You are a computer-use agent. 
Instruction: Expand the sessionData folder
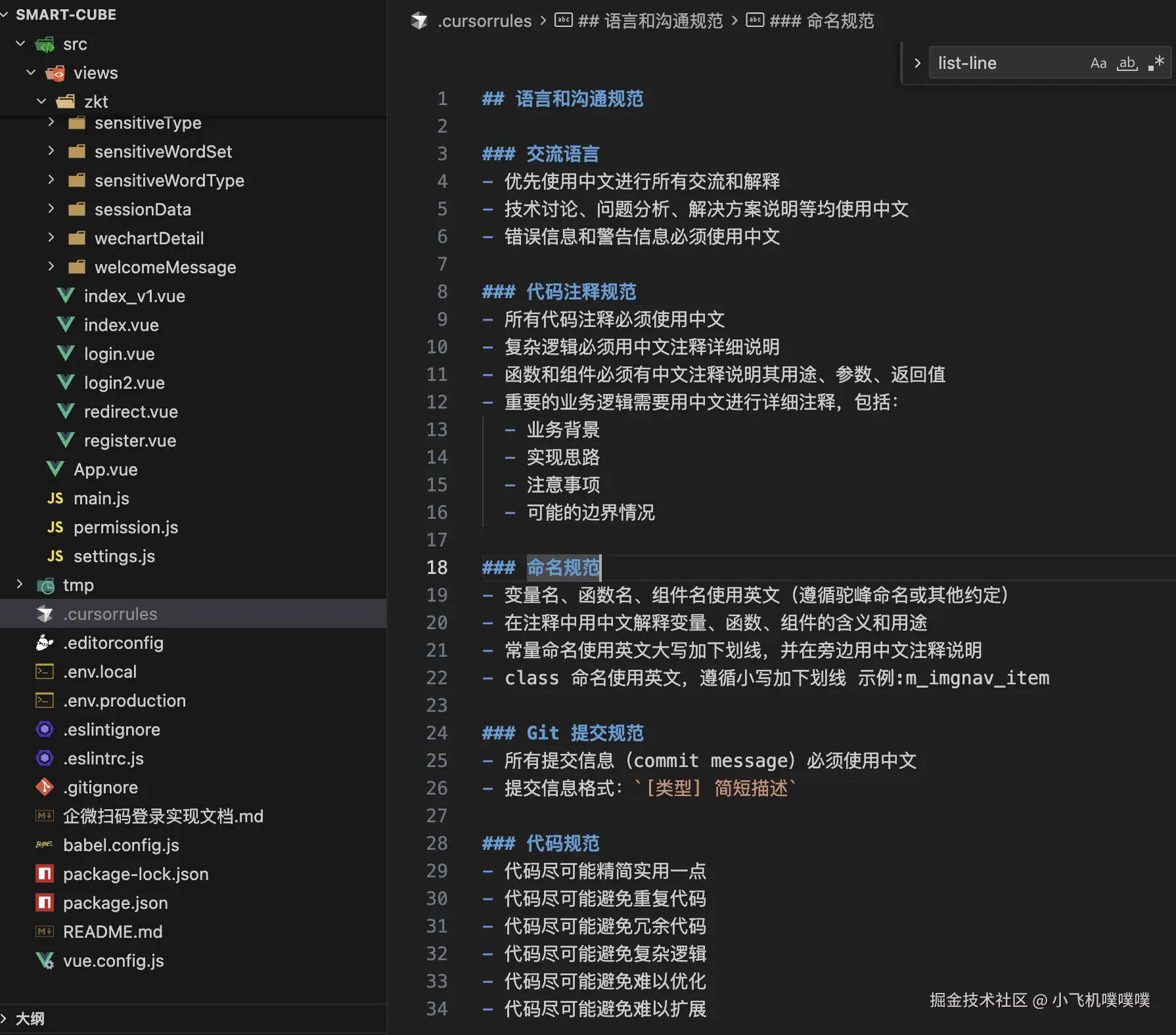(51, 209)
